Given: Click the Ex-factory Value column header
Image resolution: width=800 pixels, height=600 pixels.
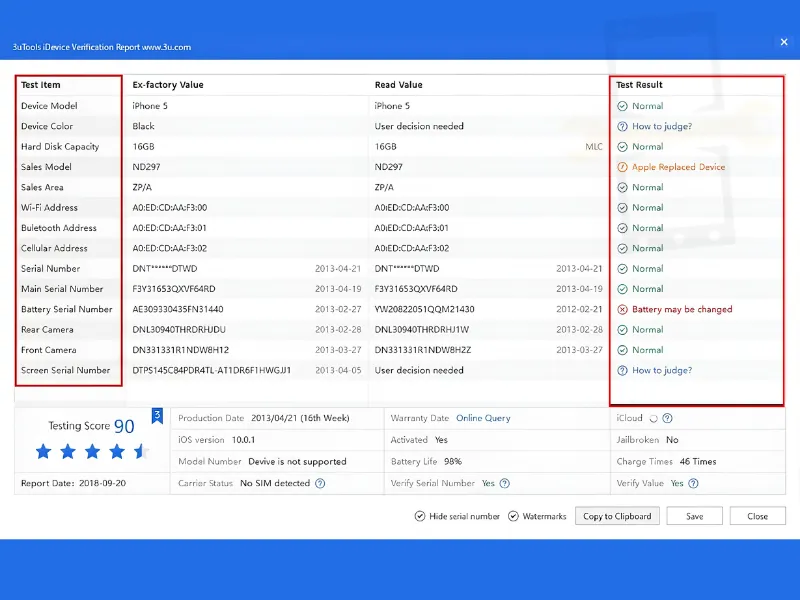Looking at the screenshot, I should (x=168, y=85).
